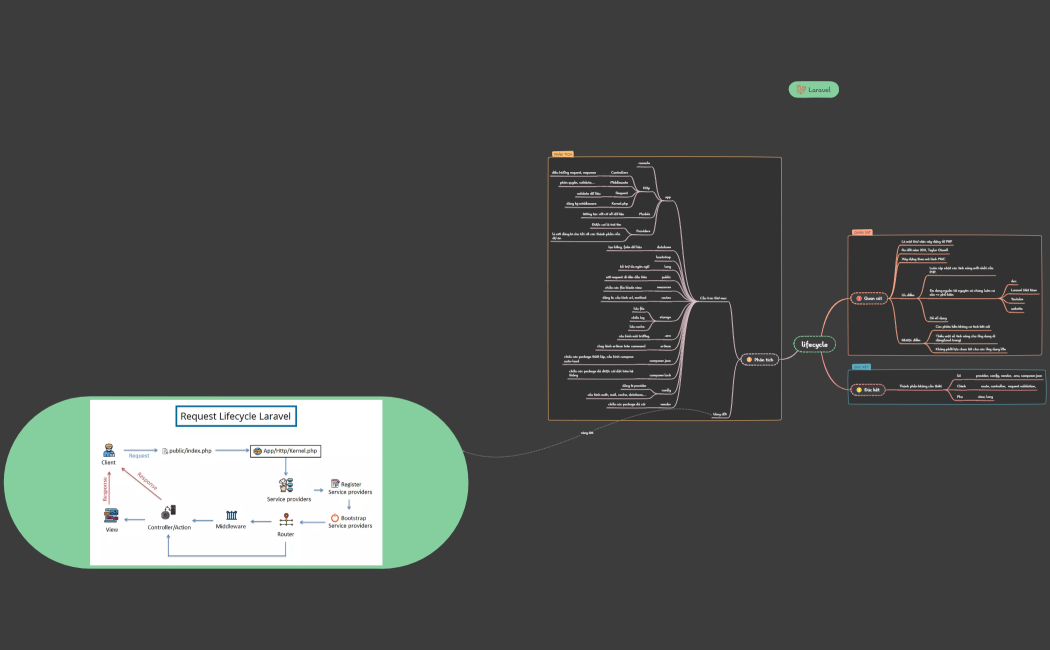Click the red marker on Quan sát
This screenshot has width=1050, height=650.
pyautogui.click(x=858, y=298)
